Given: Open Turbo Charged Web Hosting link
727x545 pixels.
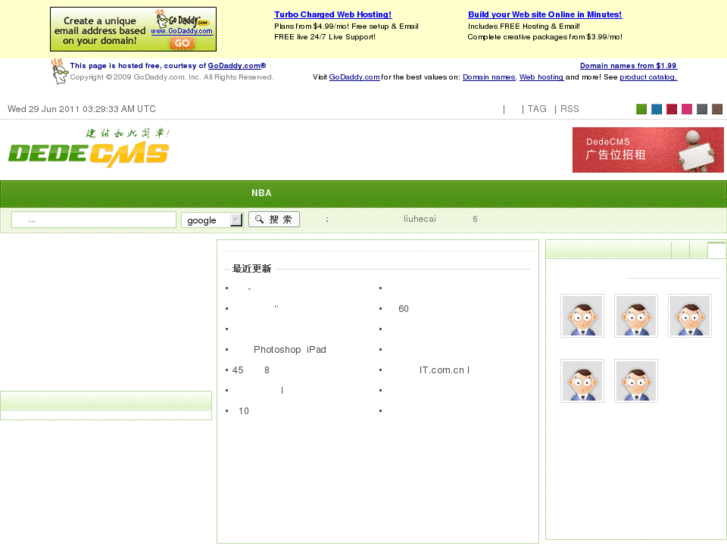Looking at the screenshot, I should [x=333, y=15].
